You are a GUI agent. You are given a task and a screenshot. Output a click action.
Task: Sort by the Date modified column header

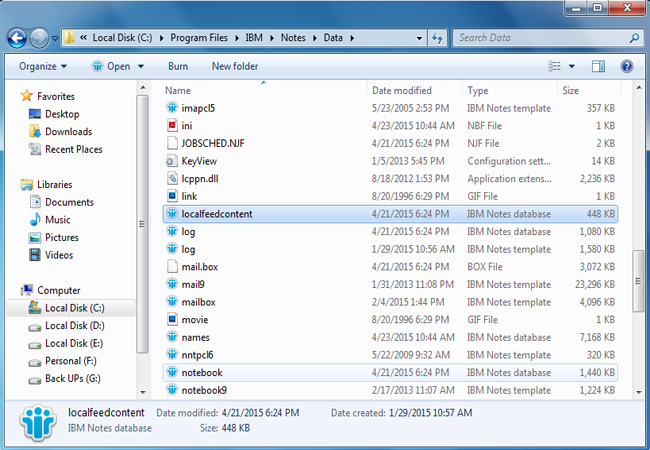tap(402, 90)
